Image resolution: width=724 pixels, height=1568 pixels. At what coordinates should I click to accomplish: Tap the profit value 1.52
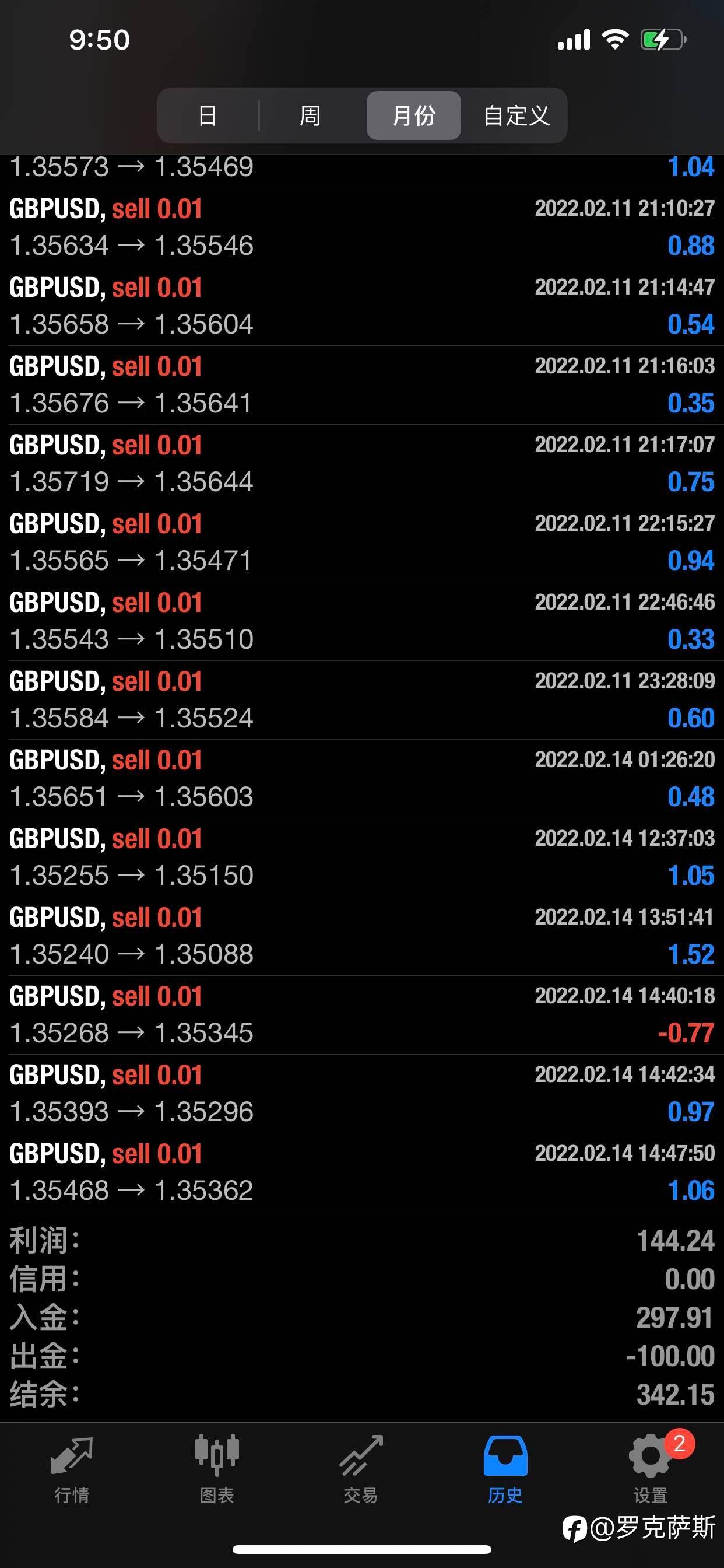(691, 954)
